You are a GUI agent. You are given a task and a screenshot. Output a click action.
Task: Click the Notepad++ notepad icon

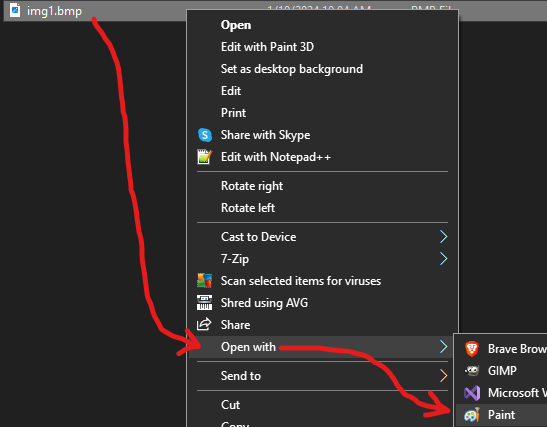[x=205, y=157]
